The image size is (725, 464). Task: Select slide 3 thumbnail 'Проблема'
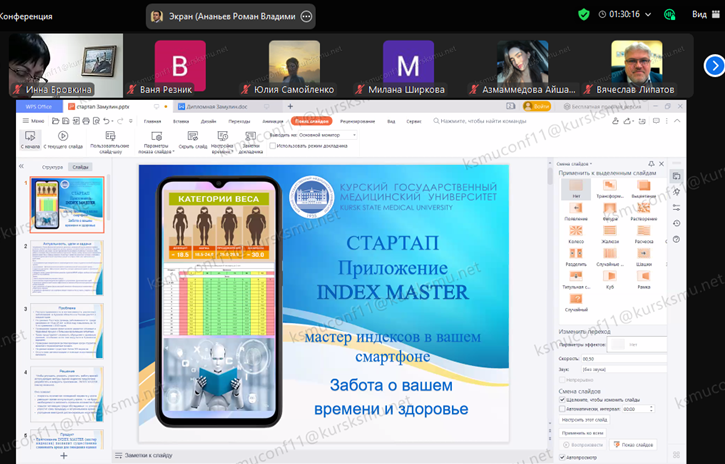click(67, 331)
